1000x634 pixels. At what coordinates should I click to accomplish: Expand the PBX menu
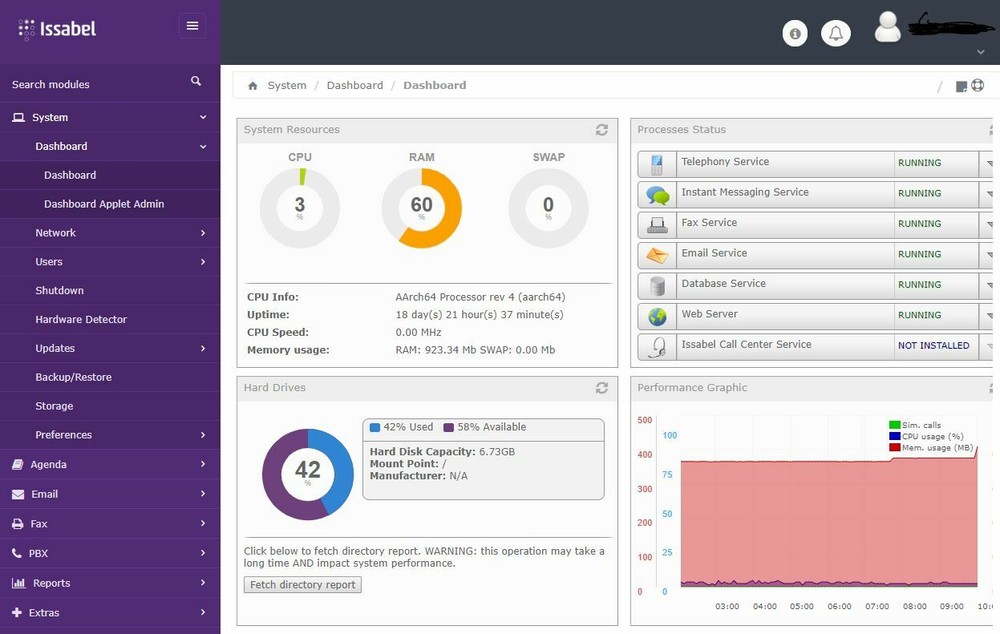click(x=110, y=553)
